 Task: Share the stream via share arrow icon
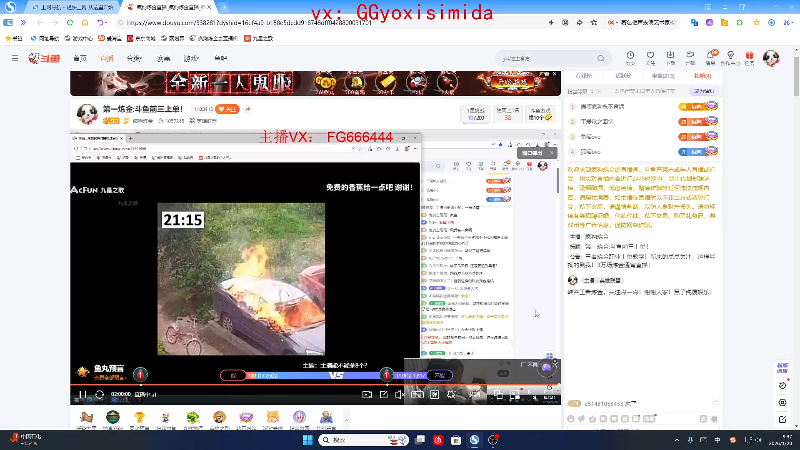tap(248, 109)
